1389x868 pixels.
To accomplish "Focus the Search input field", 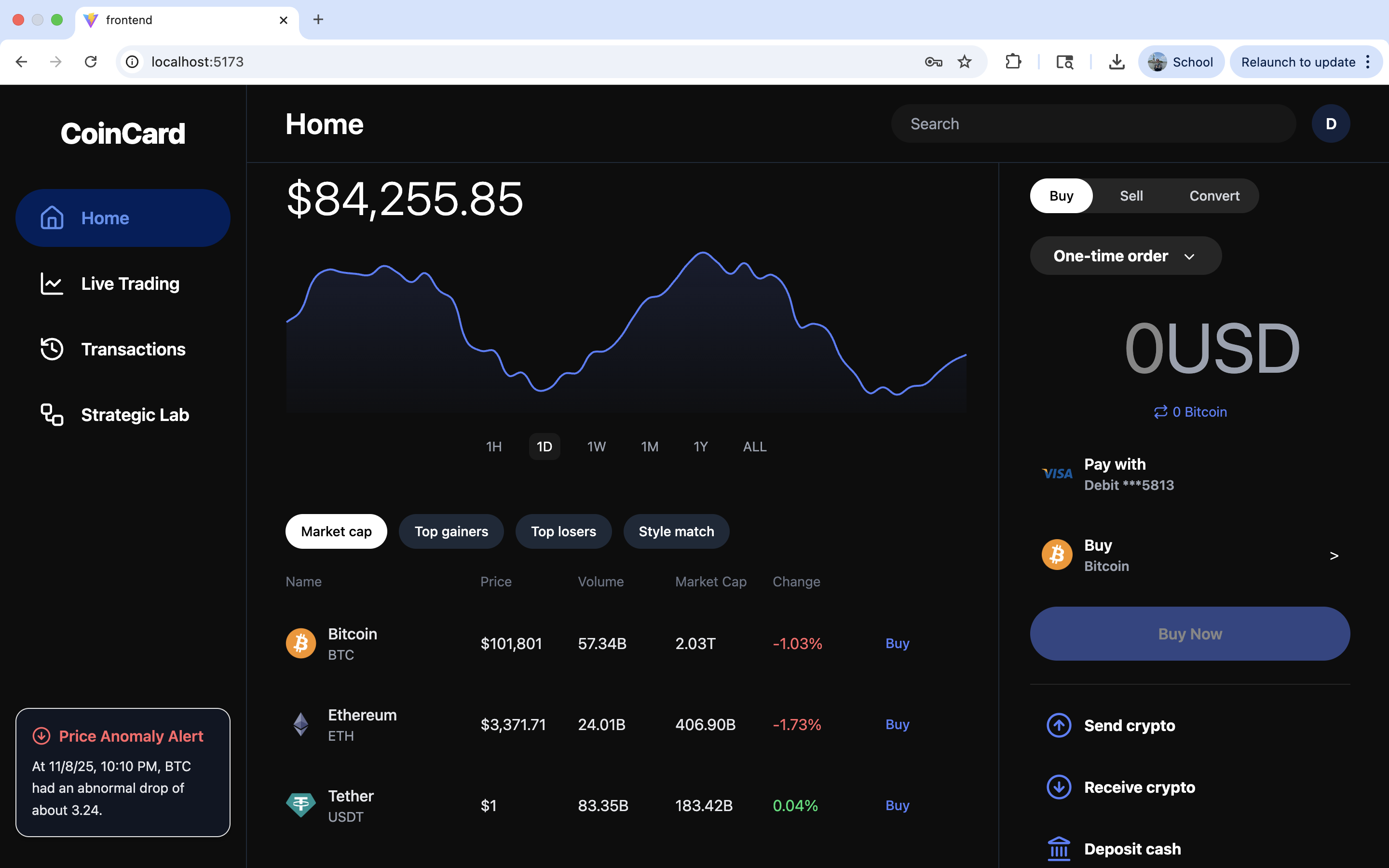I will point(1093,124).
